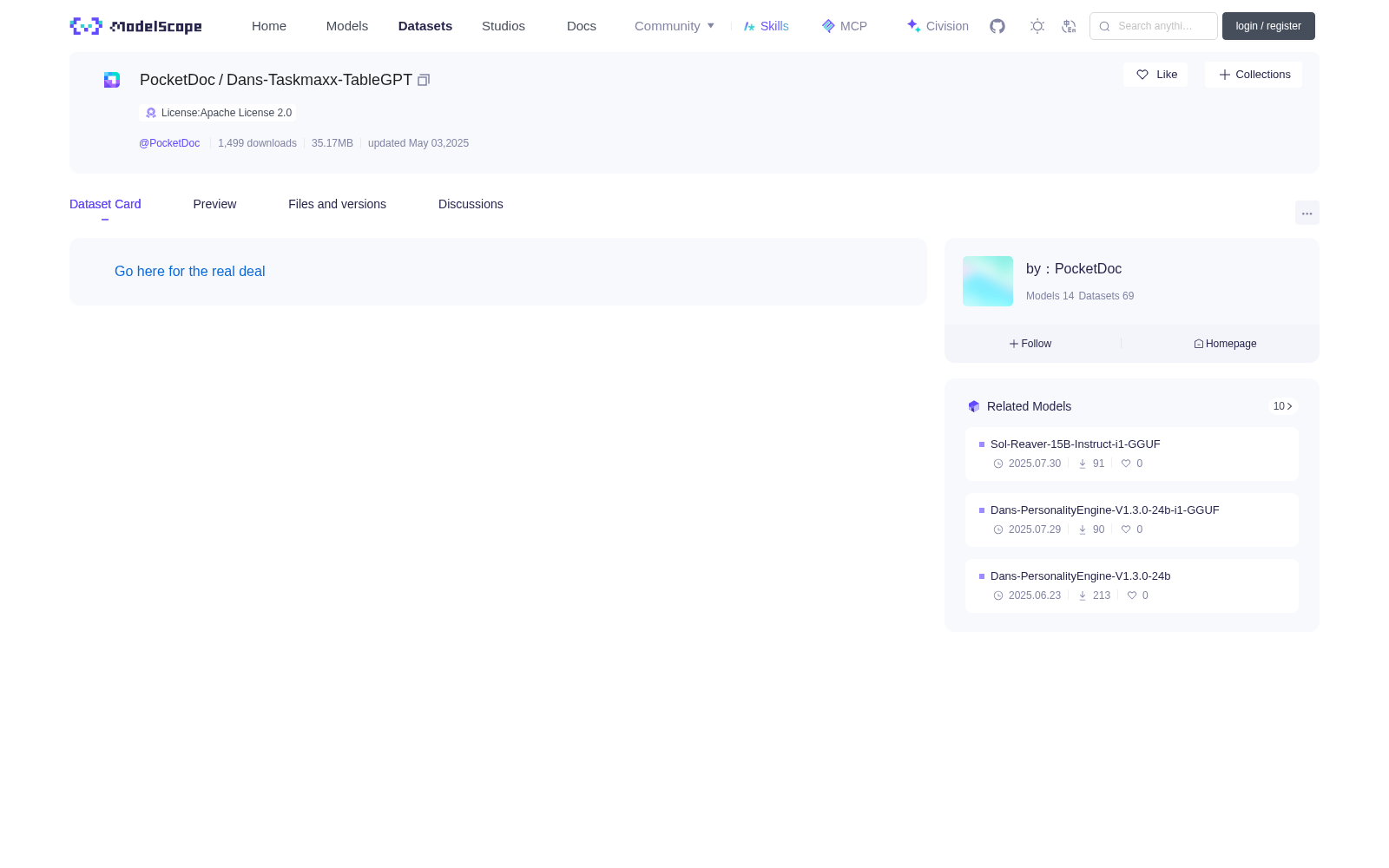Switch to Files and versions tab

pyautogui.click(x=337, y=204)
